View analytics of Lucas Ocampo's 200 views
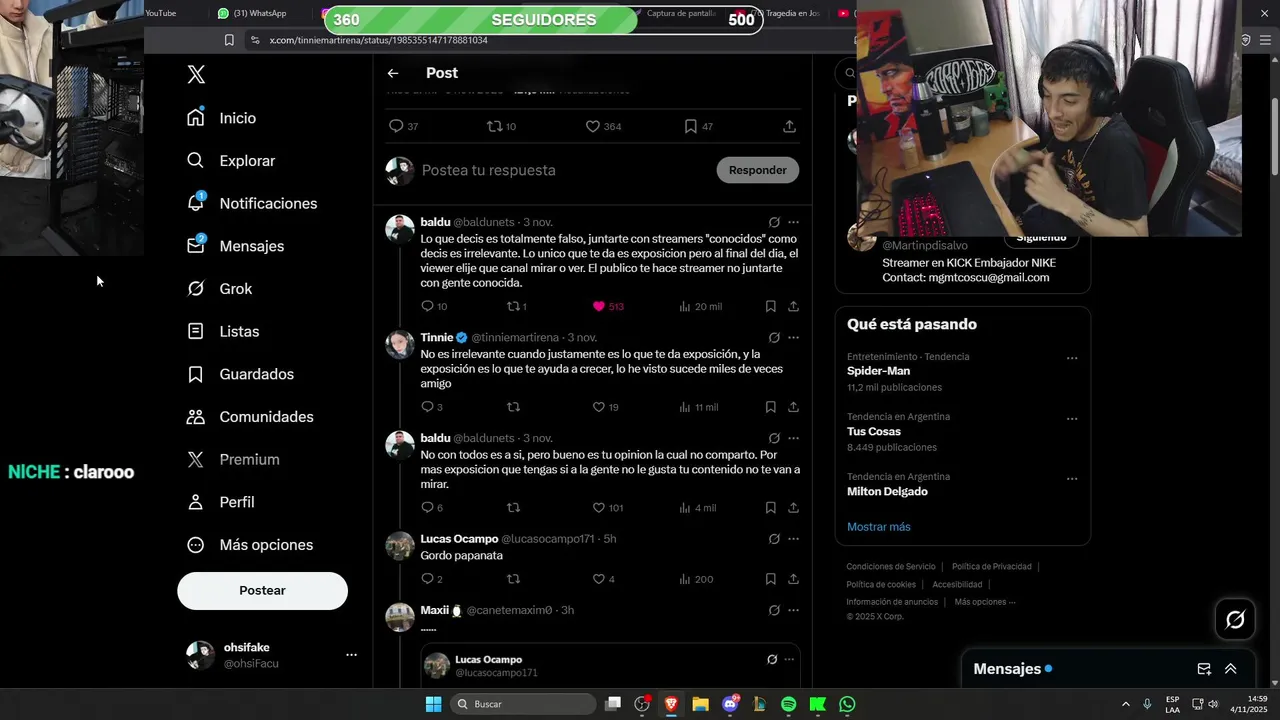This screenshot has width=1280, height=720. point(685,579)
